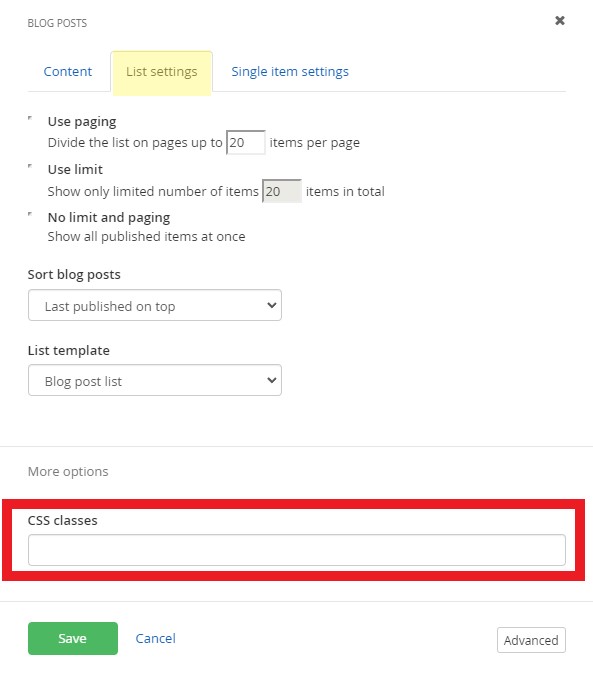Click the green Save button
The image size is (593, 673).
tap(73, 638)
